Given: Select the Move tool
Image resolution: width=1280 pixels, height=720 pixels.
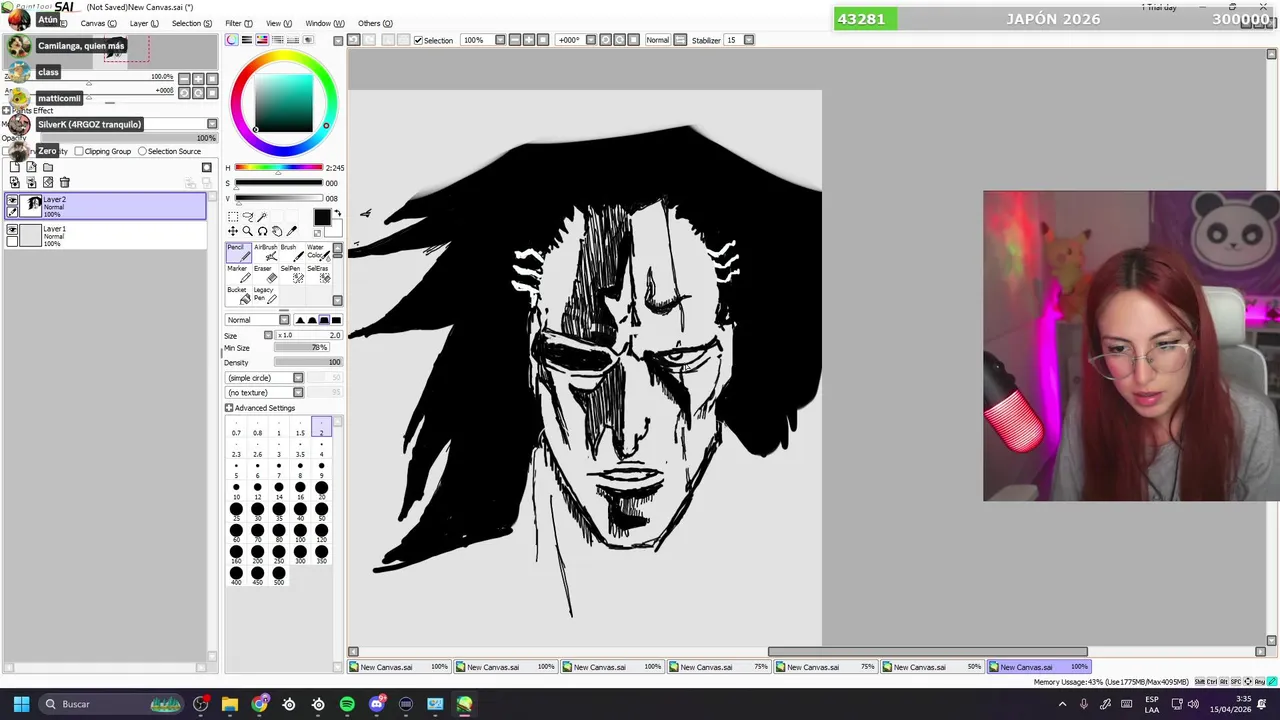Looking at the screenshot, I should [233, 231].
